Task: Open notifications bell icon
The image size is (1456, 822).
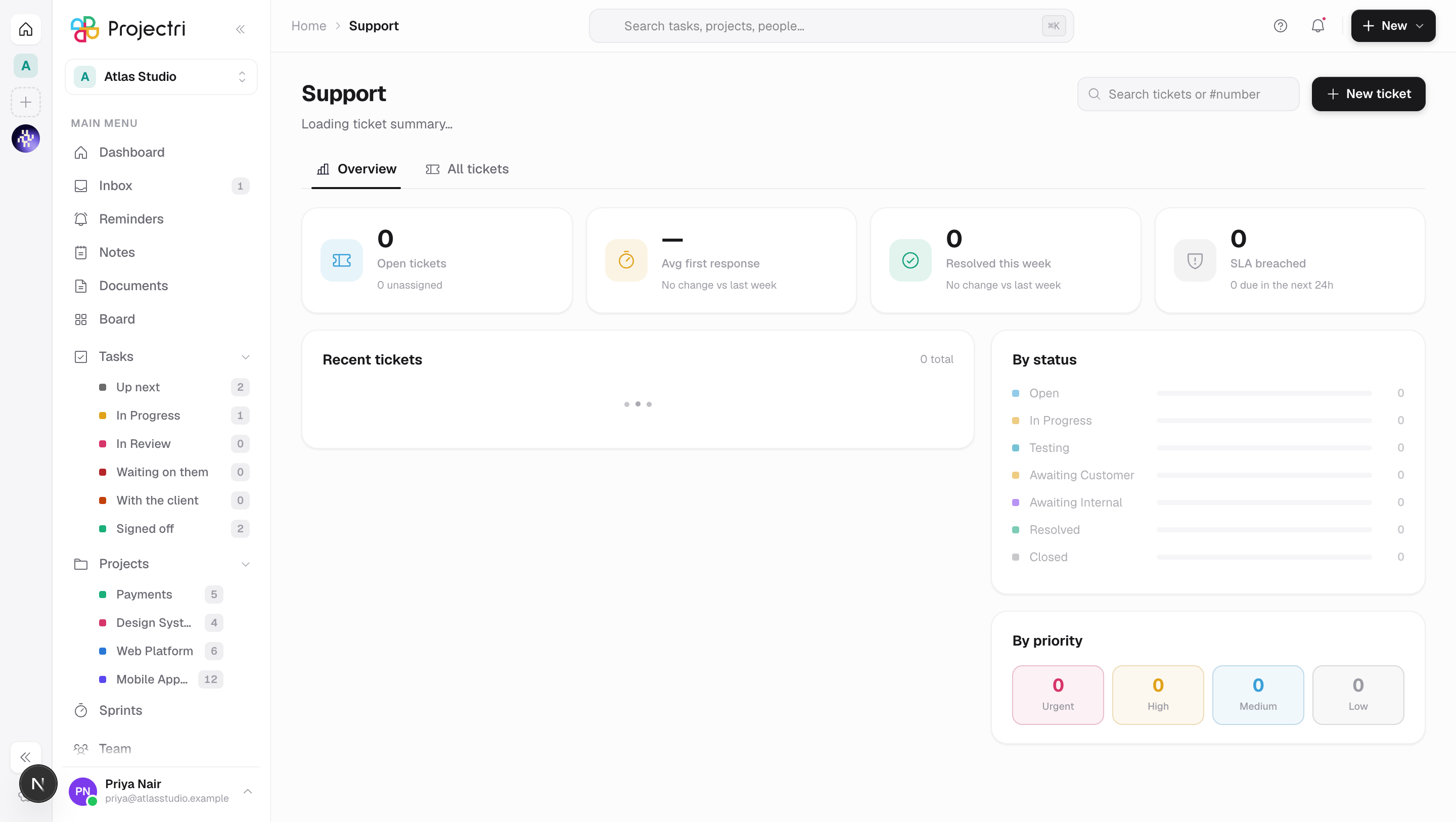Action: click(1317, 26)
